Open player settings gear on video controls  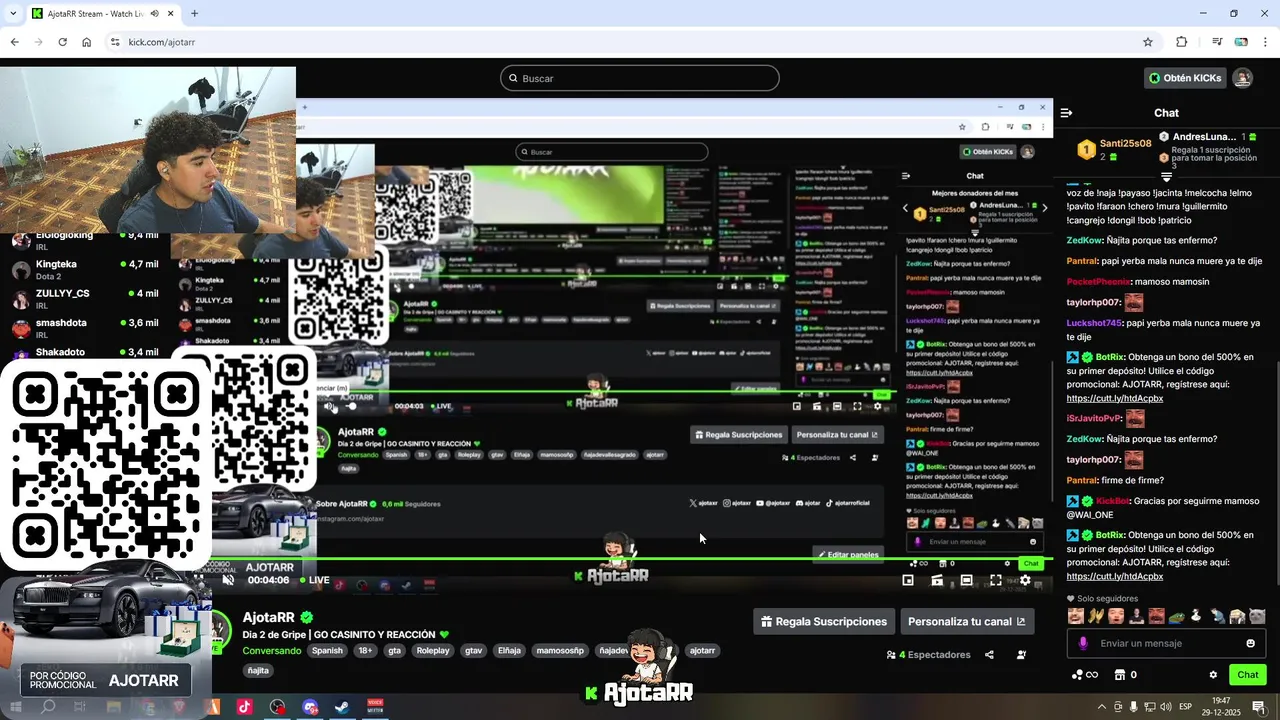(1025, 580)
